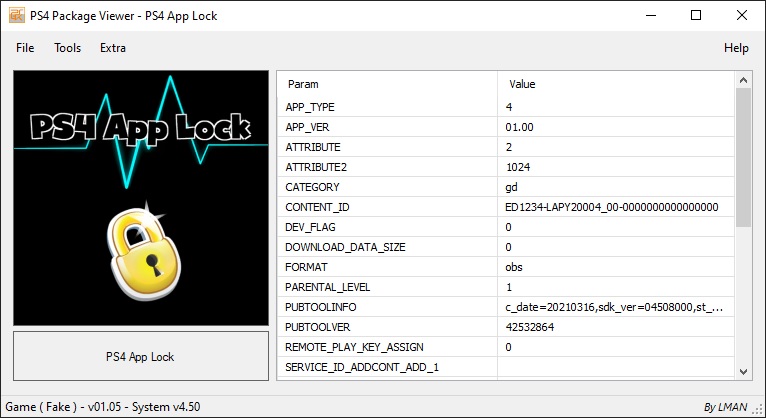Click the Value column header
766x418 pixels.
(x=616, y=84)
